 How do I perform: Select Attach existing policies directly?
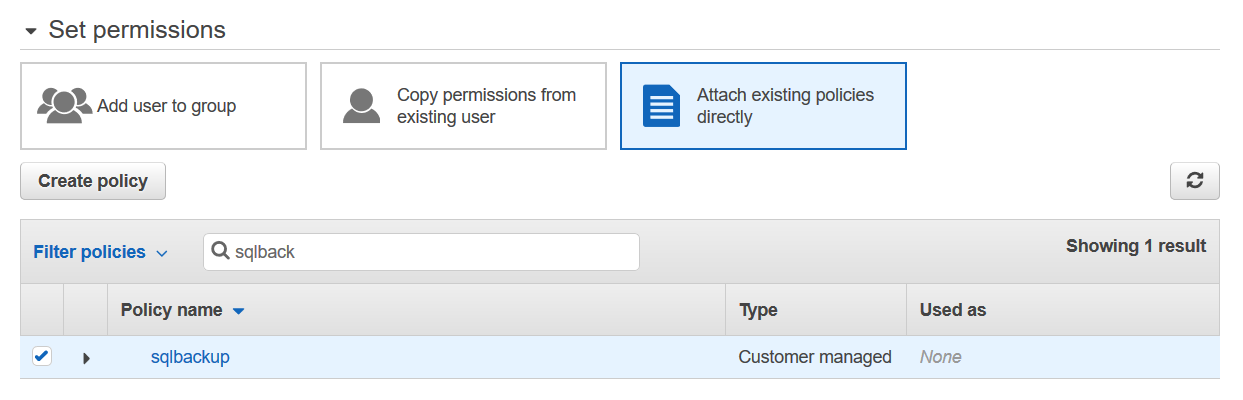(x=763, y=106)
